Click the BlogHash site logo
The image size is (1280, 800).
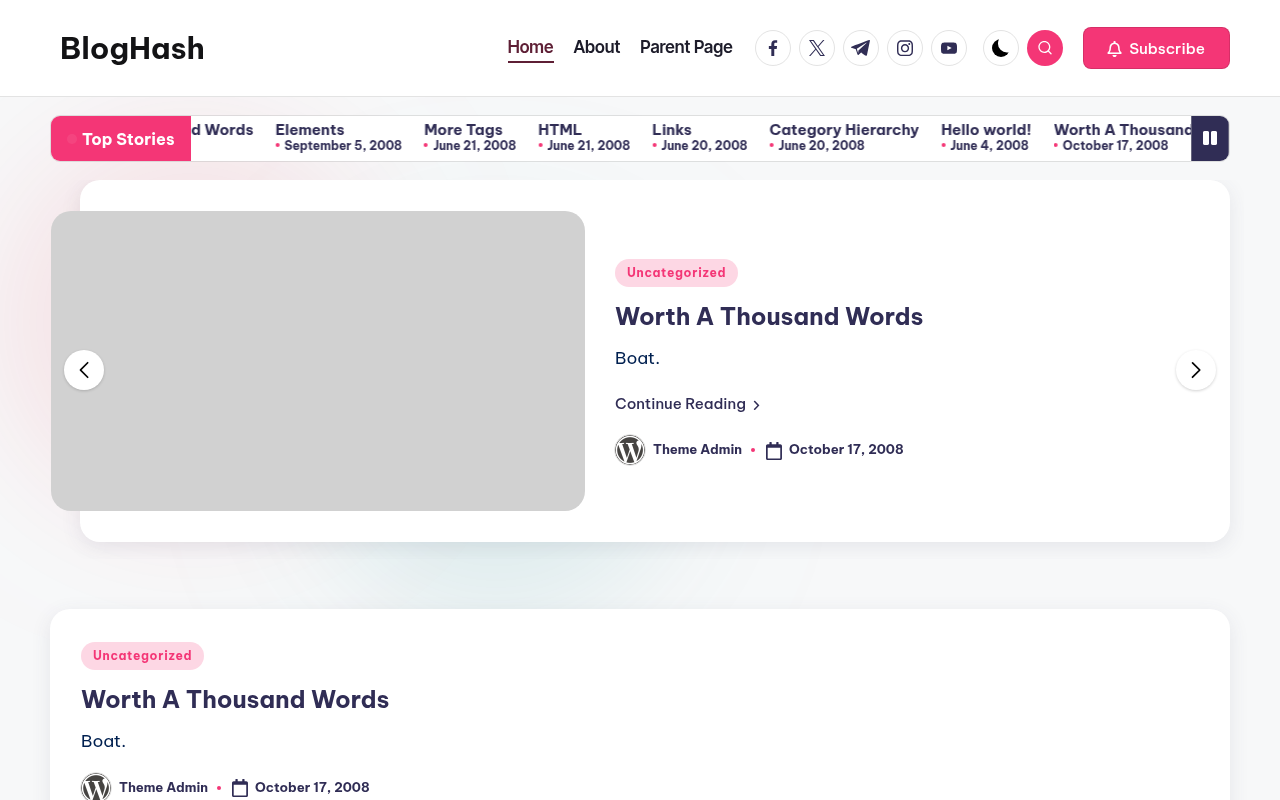[x=132, y=48]
